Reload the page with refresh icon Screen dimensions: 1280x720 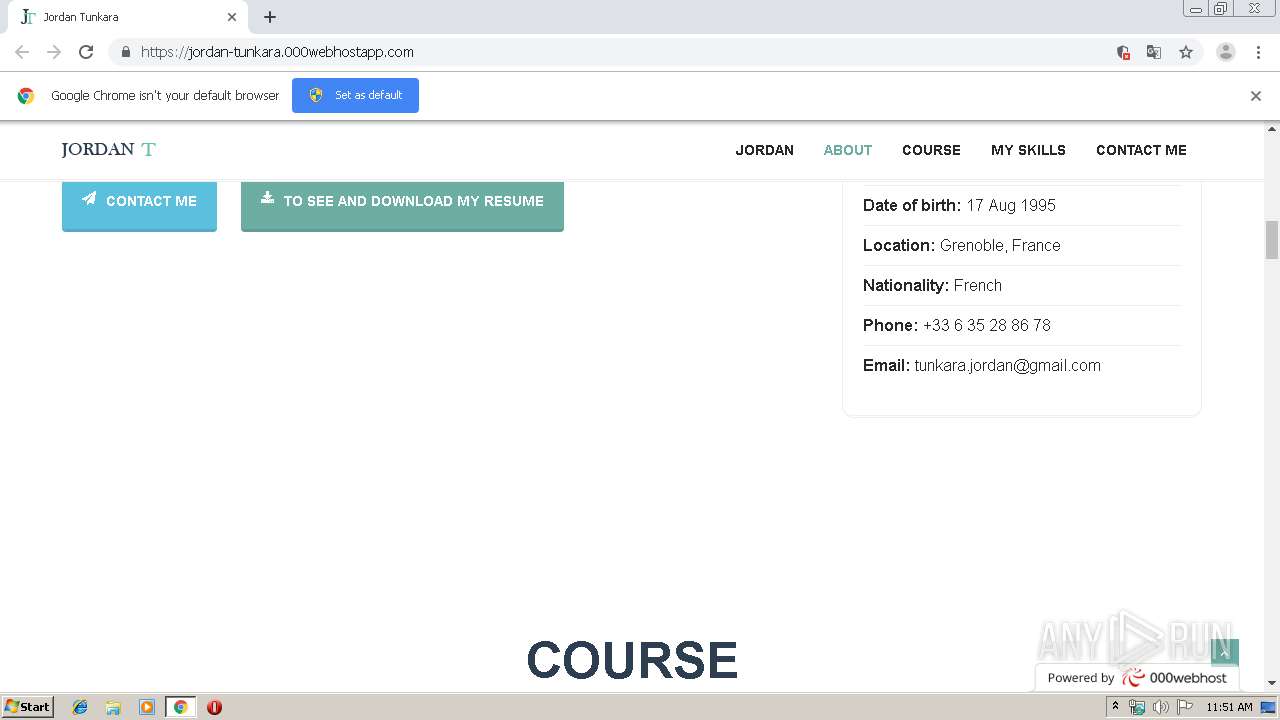[x=86, y=52]
